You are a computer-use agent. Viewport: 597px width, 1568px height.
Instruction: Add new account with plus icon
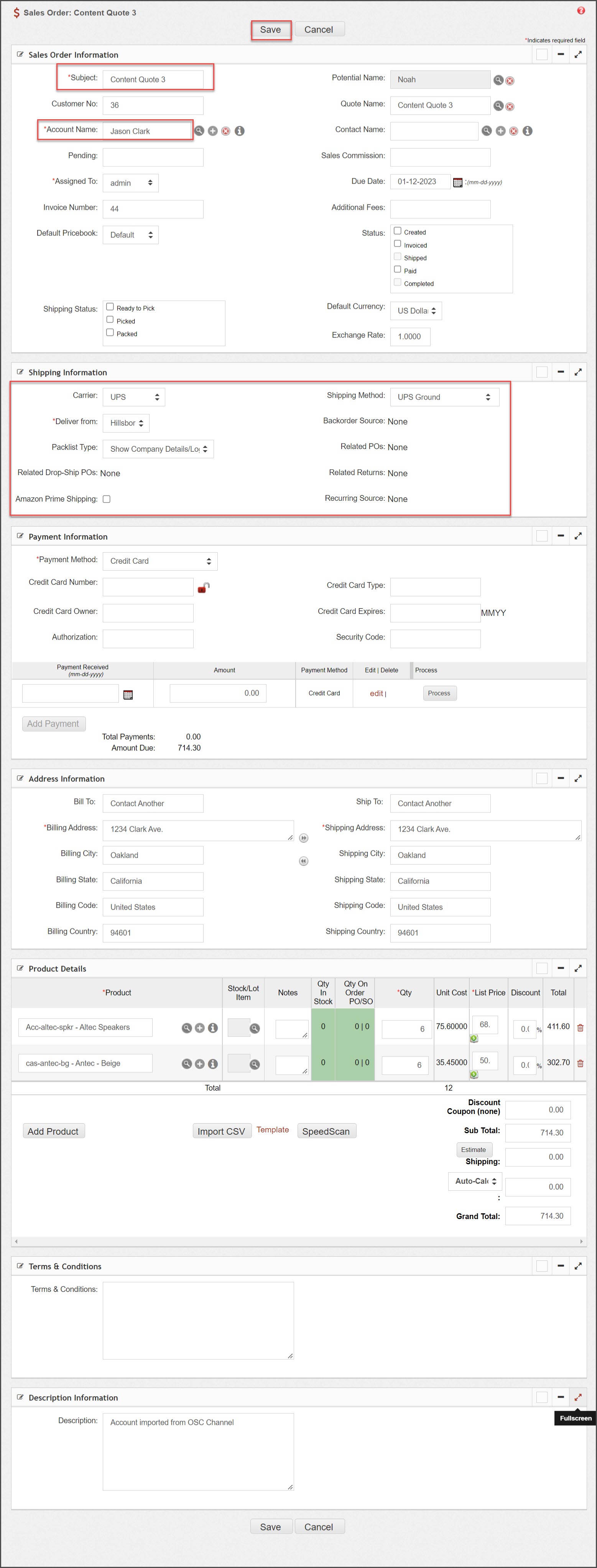pyautogui.click(x=212, y=131)
